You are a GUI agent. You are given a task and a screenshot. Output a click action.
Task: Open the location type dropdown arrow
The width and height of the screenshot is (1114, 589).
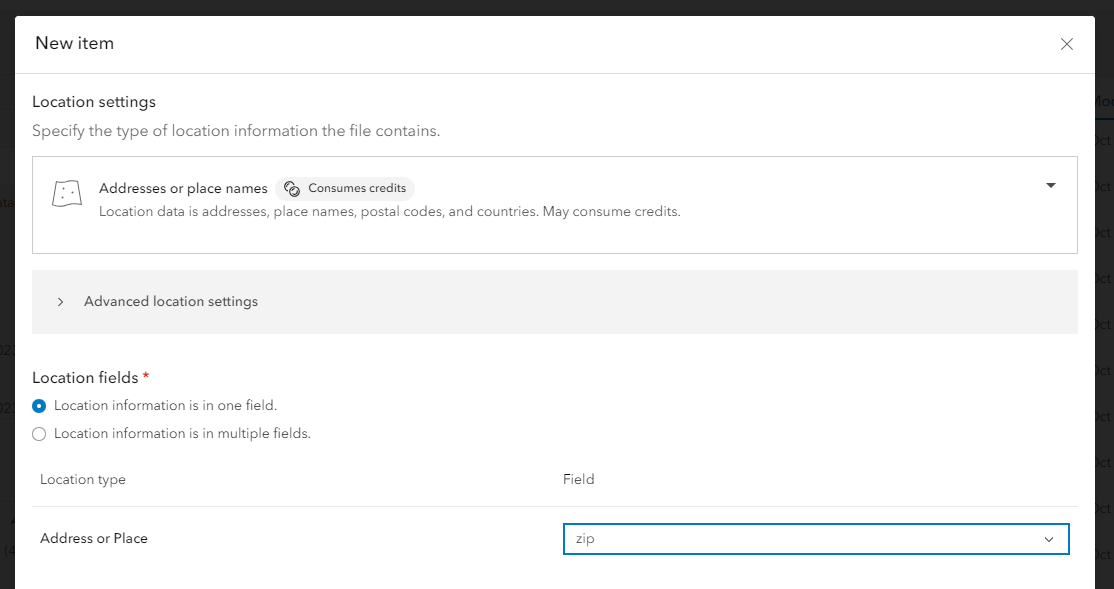tap(1050, 185)
